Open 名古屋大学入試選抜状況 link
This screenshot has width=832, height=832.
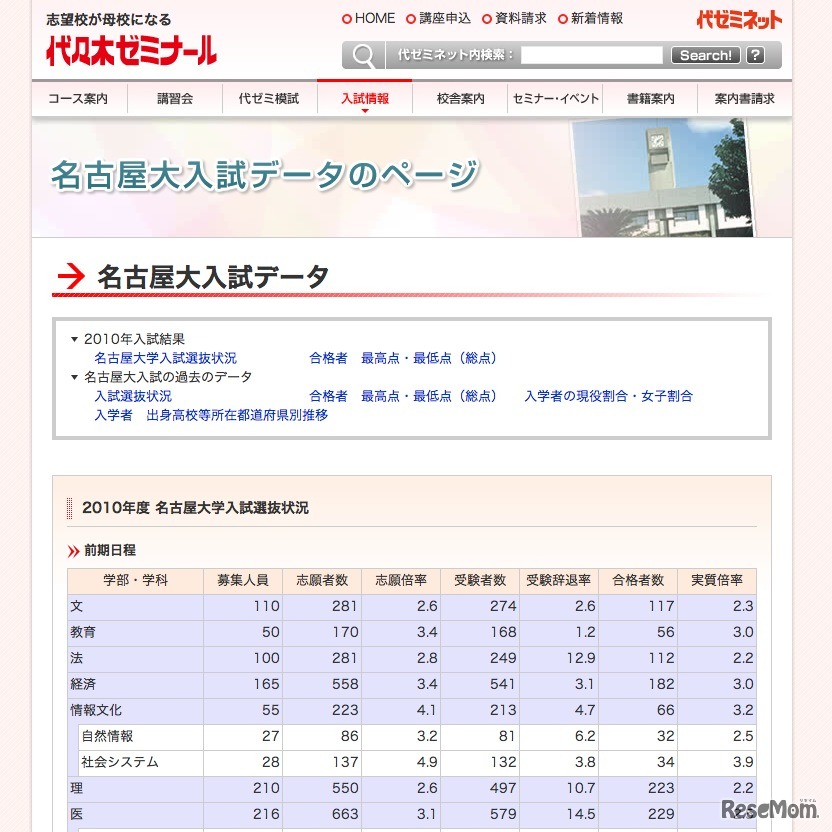(x=166, y=358)
